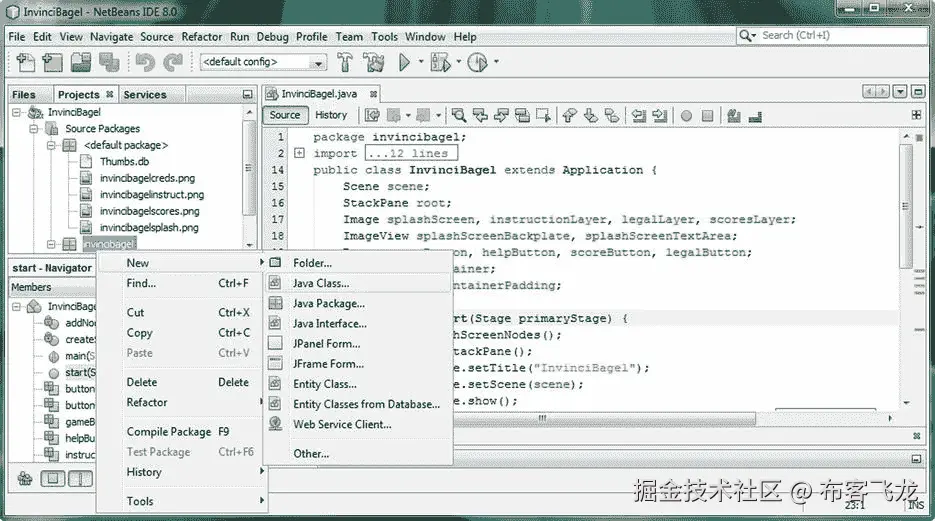
Task: Close the InvinciBagel.java tab
Action: 373,94
